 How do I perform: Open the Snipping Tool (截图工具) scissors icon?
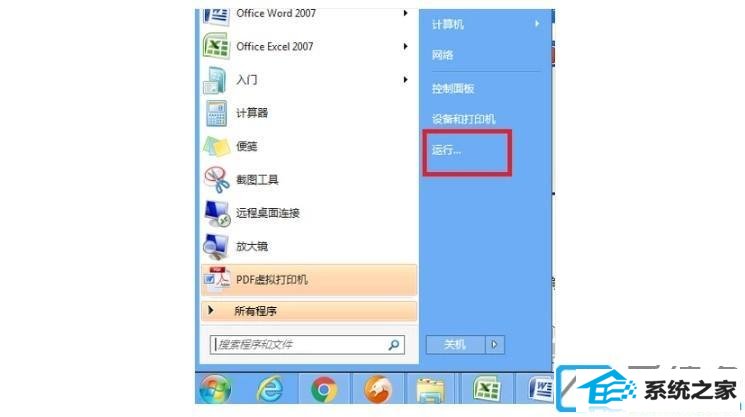[x=217, y=180]
